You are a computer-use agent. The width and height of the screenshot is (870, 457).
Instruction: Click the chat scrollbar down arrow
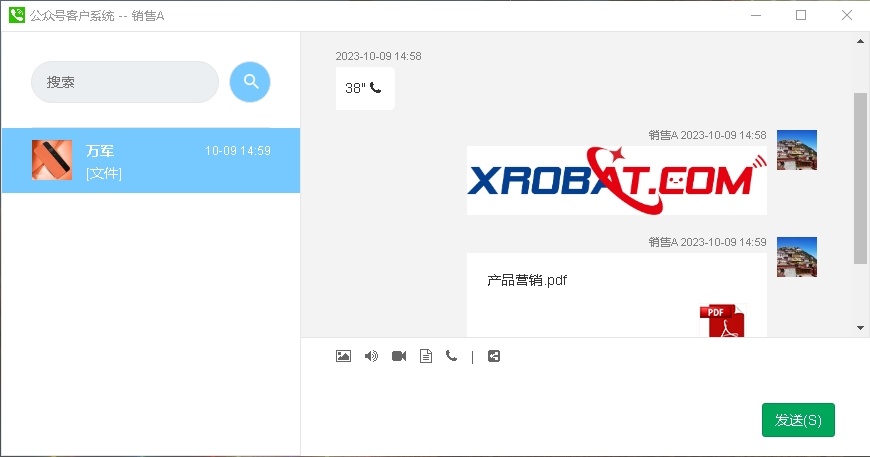coord(860,328)
